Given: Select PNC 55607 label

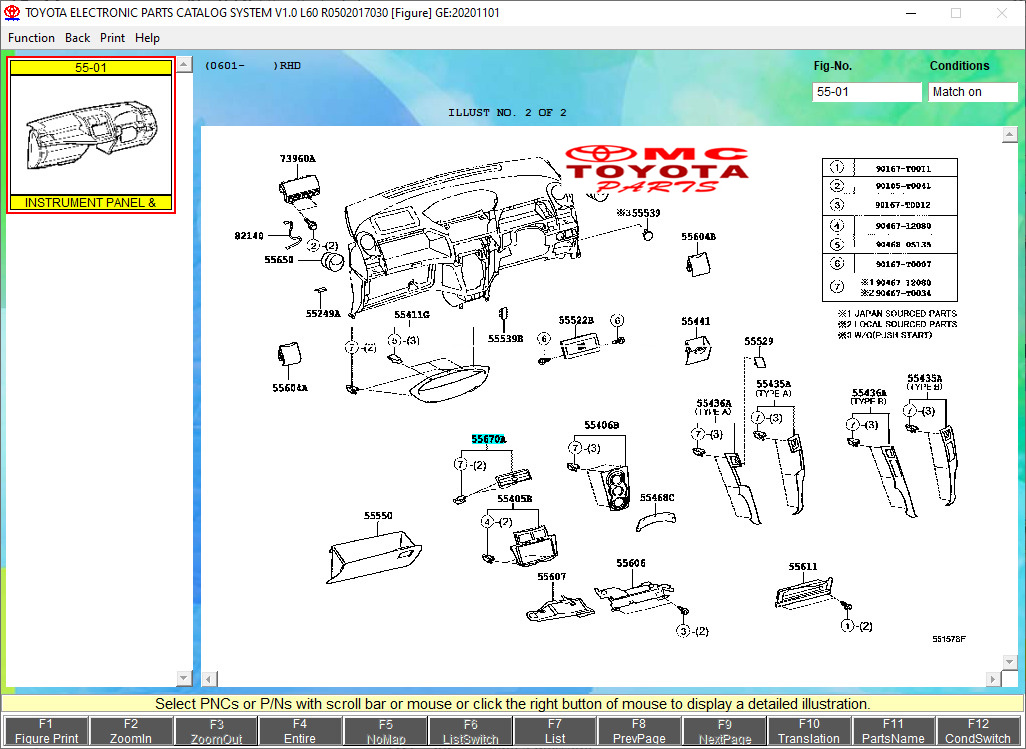Looking at the screenshot, I should tap(552, 576).
